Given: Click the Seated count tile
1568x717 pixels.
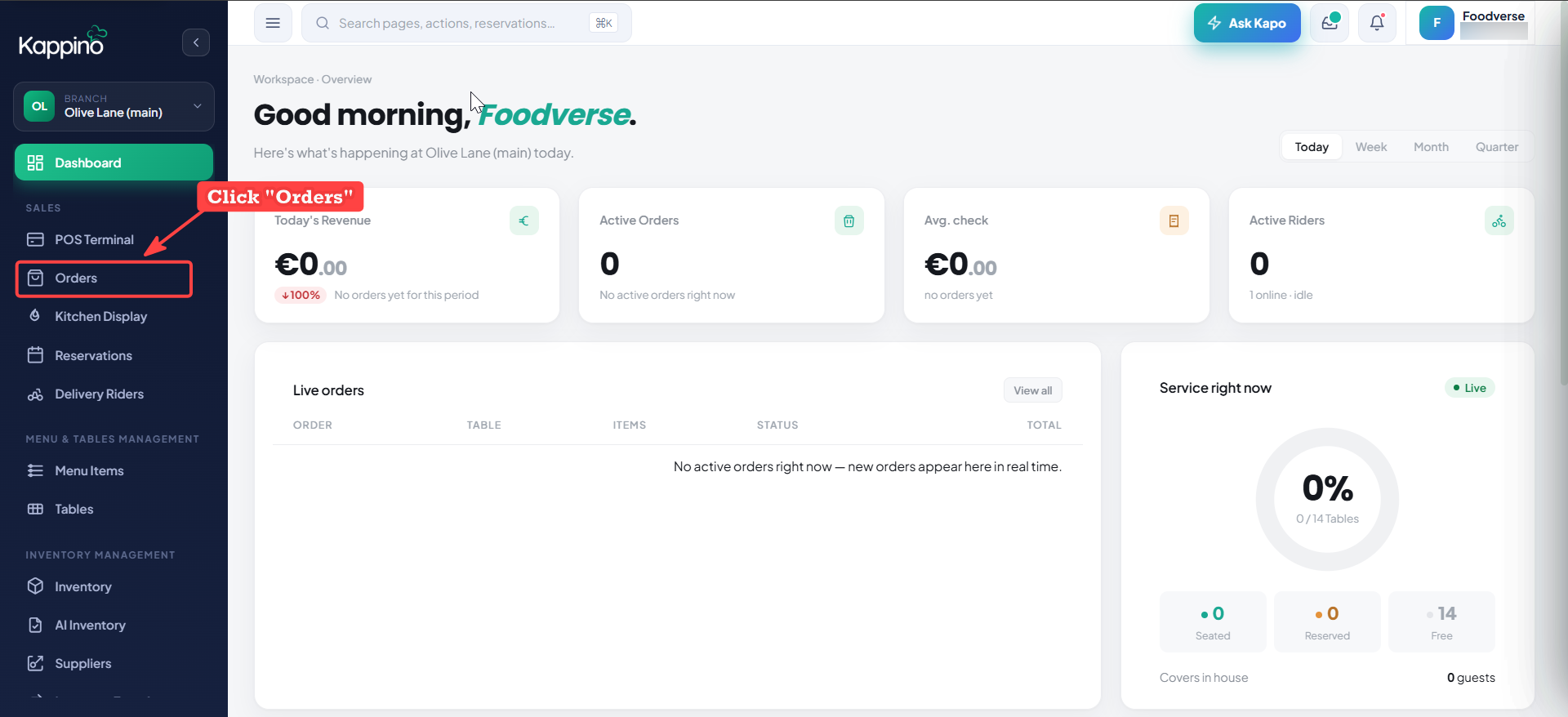Looking at the screenshot, I should [x=1213, y=621].
